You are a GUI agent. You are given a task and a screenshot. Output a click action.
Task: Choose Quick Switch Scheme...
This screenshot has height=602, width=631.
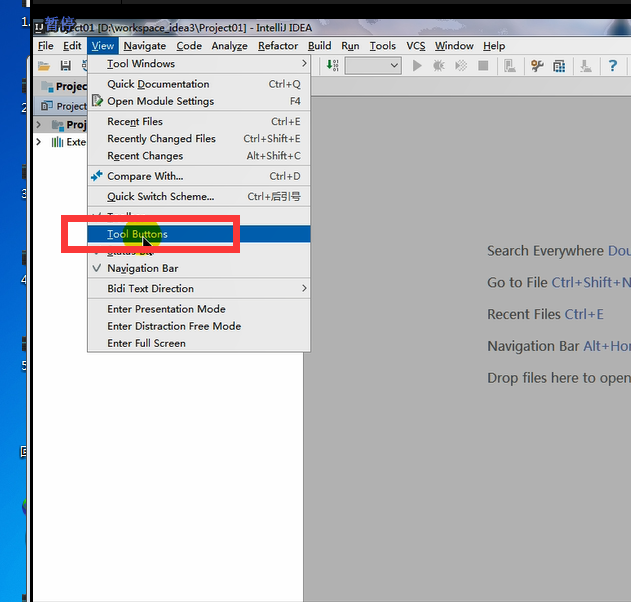pos(199,196)
